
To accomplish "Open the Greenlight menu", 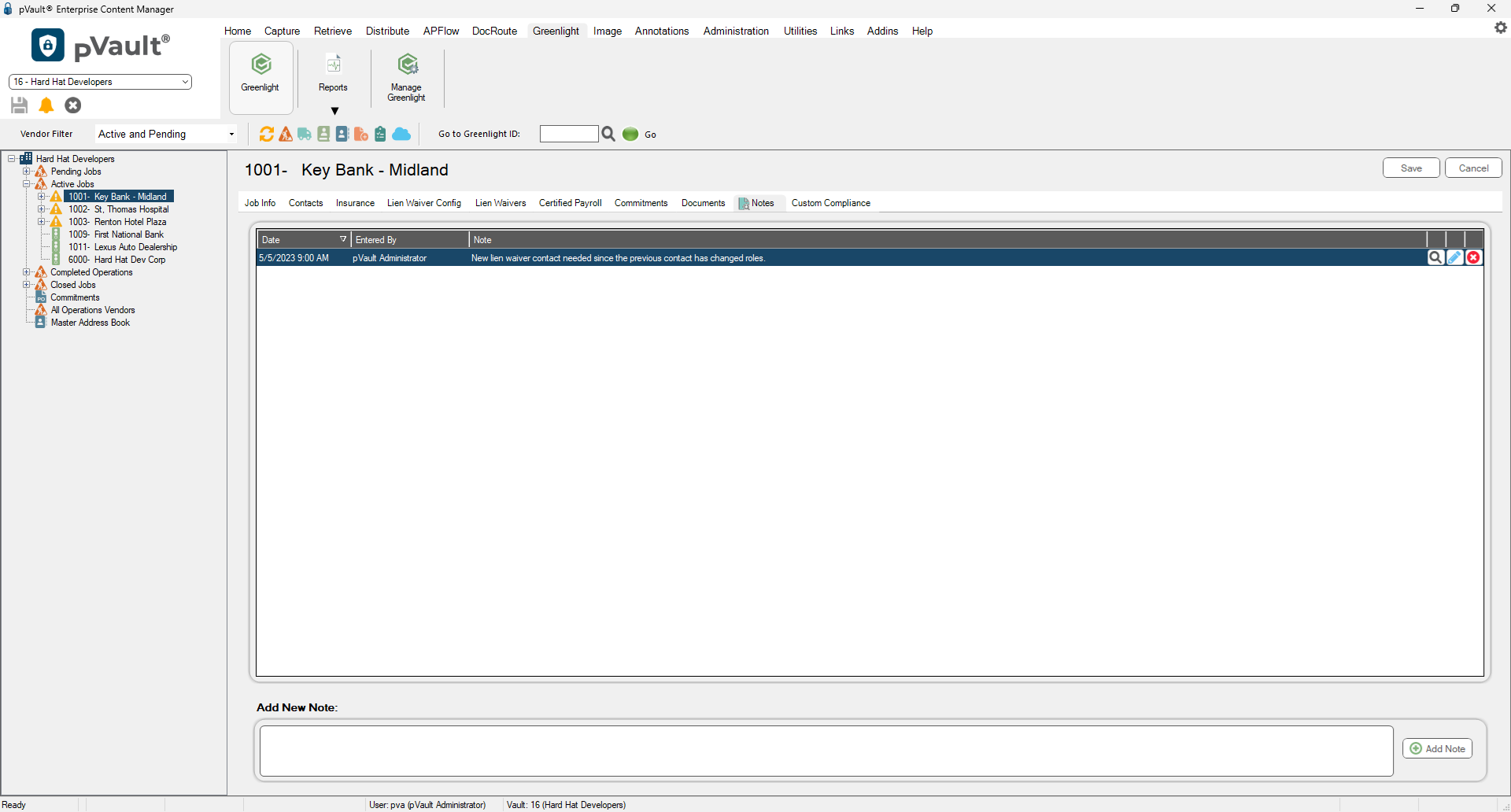I will tap(556, 31).
